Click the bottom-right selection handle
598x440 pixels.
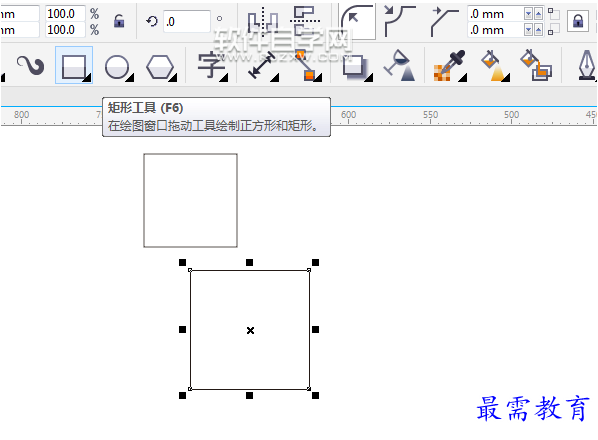pyautogui.click(x=315, y=396)
